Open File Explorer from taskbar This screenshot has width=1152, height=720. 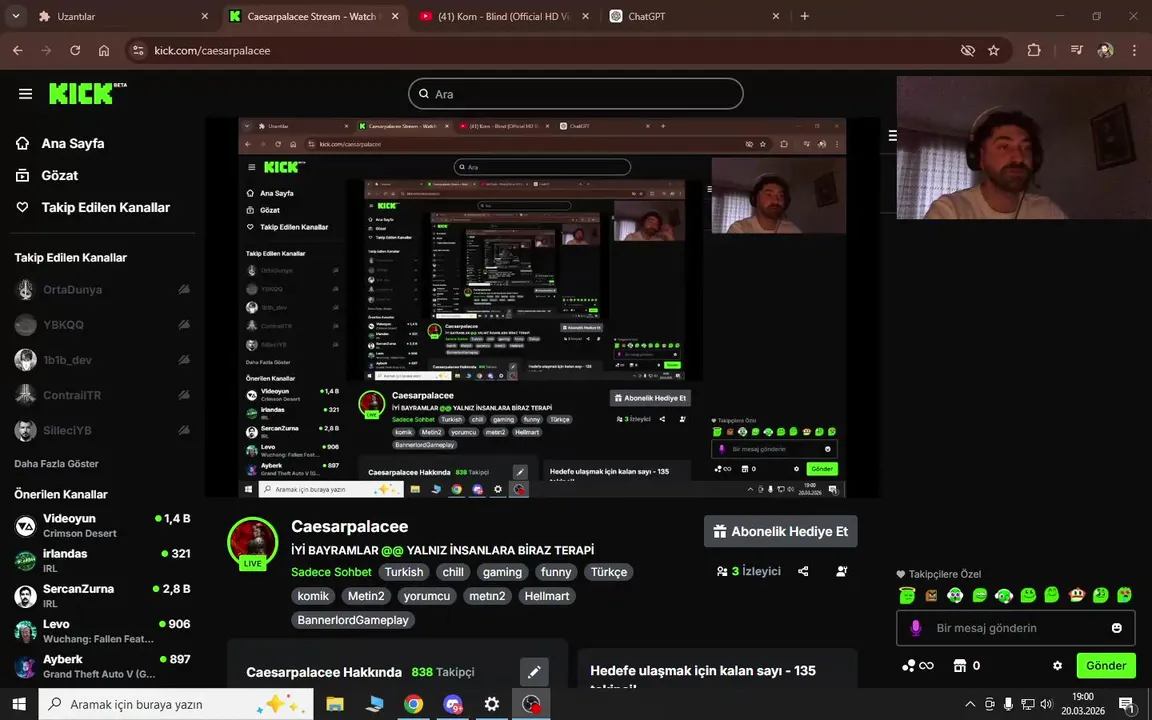(335, 705)
